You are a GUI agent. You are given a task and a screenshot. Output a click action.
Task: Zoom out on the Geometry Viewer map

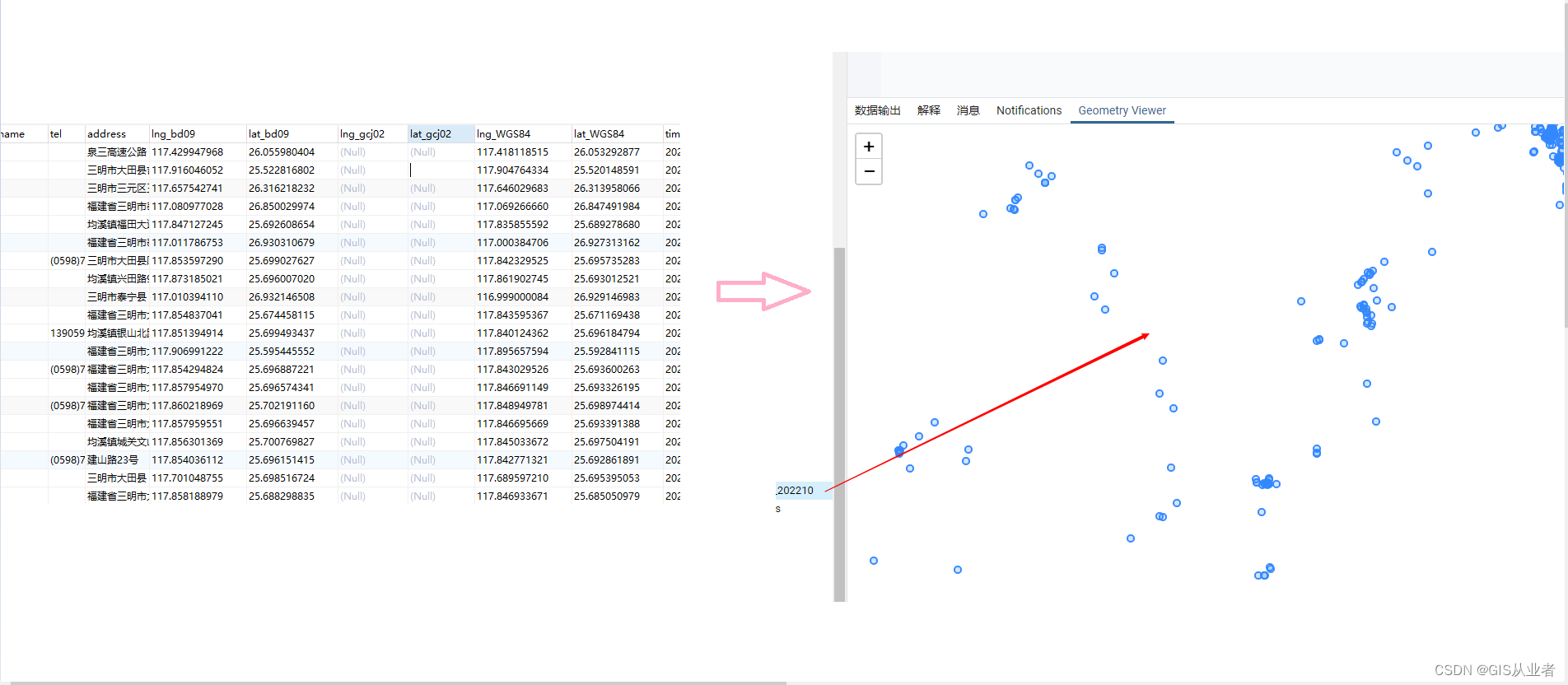[869, 171]
